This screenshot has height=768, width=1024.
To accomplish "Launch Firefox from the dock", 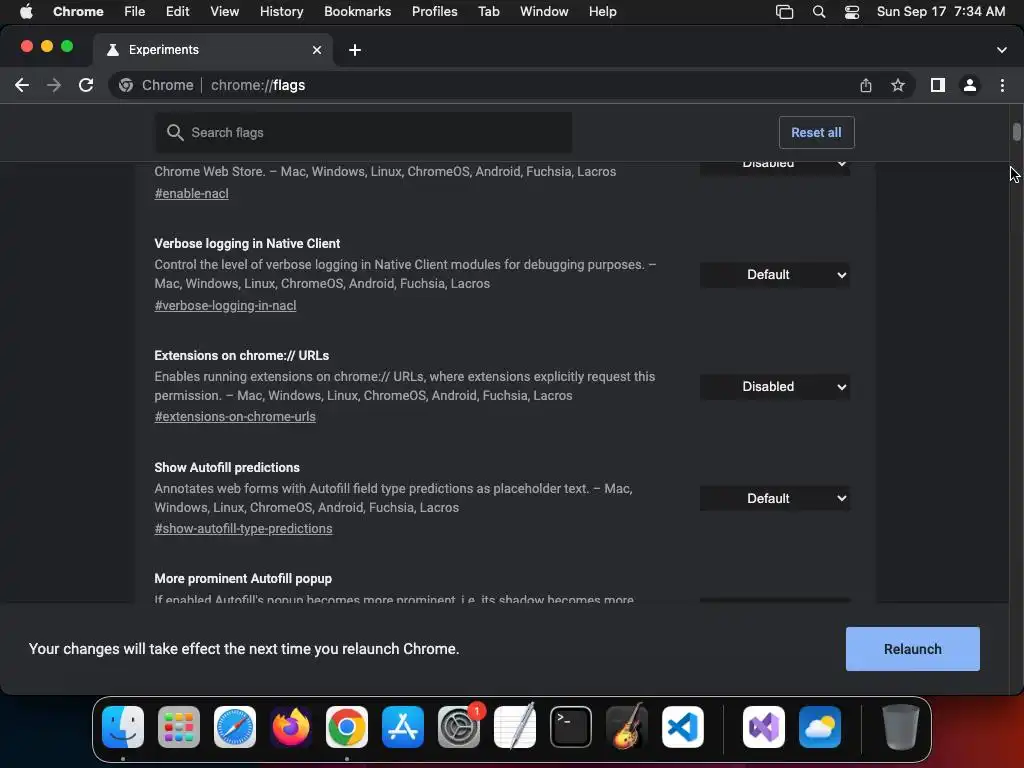I will [x=291, y=727].
